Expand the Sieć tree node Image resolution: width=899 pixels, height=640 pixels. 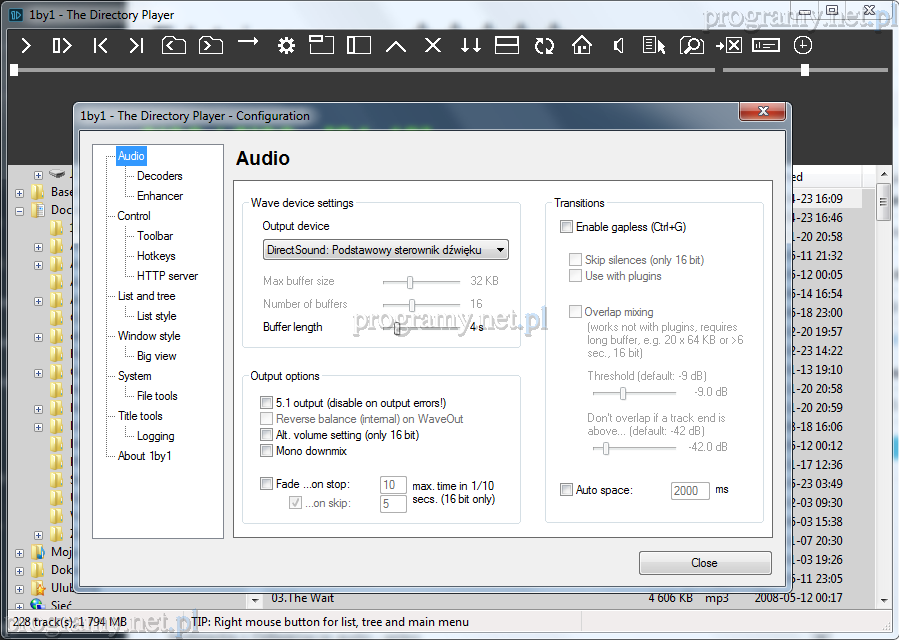click(19, 606)
